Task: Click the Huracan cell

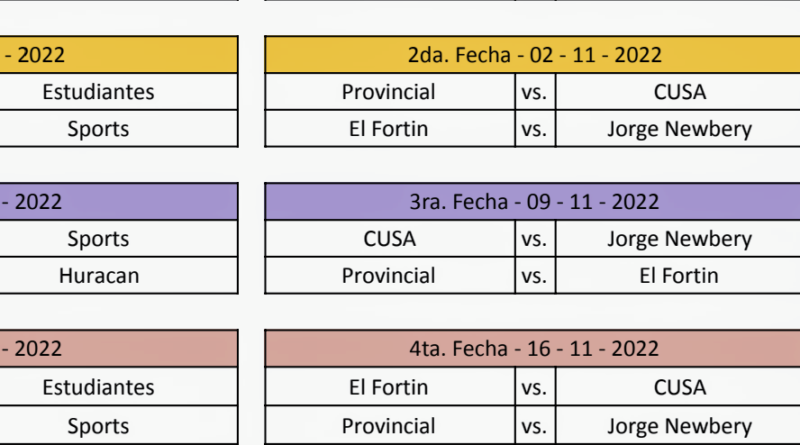Action: pyautogui.click(x=98, y=276)
